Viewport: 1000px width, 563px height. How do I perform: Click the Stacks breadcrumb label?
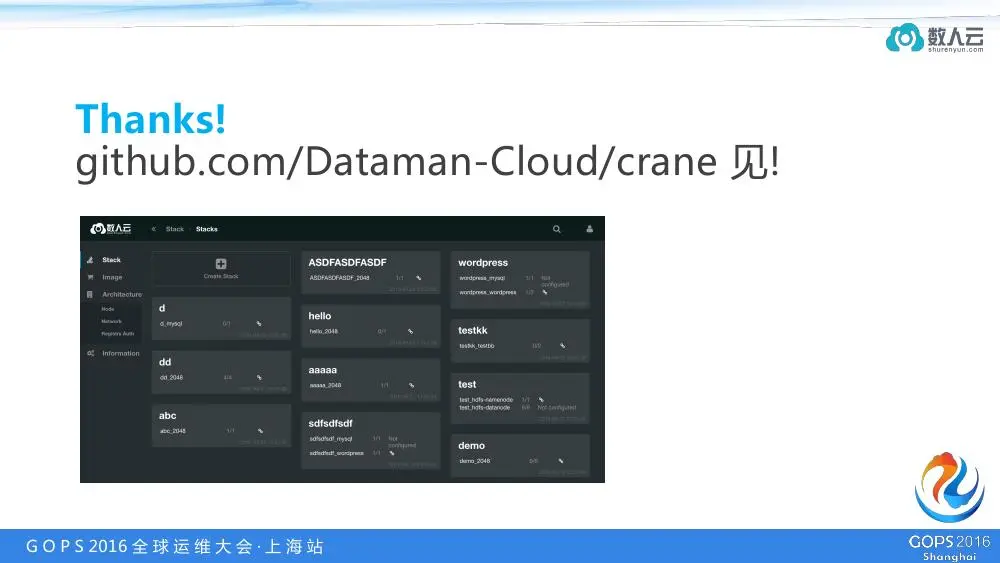(207, 229)
